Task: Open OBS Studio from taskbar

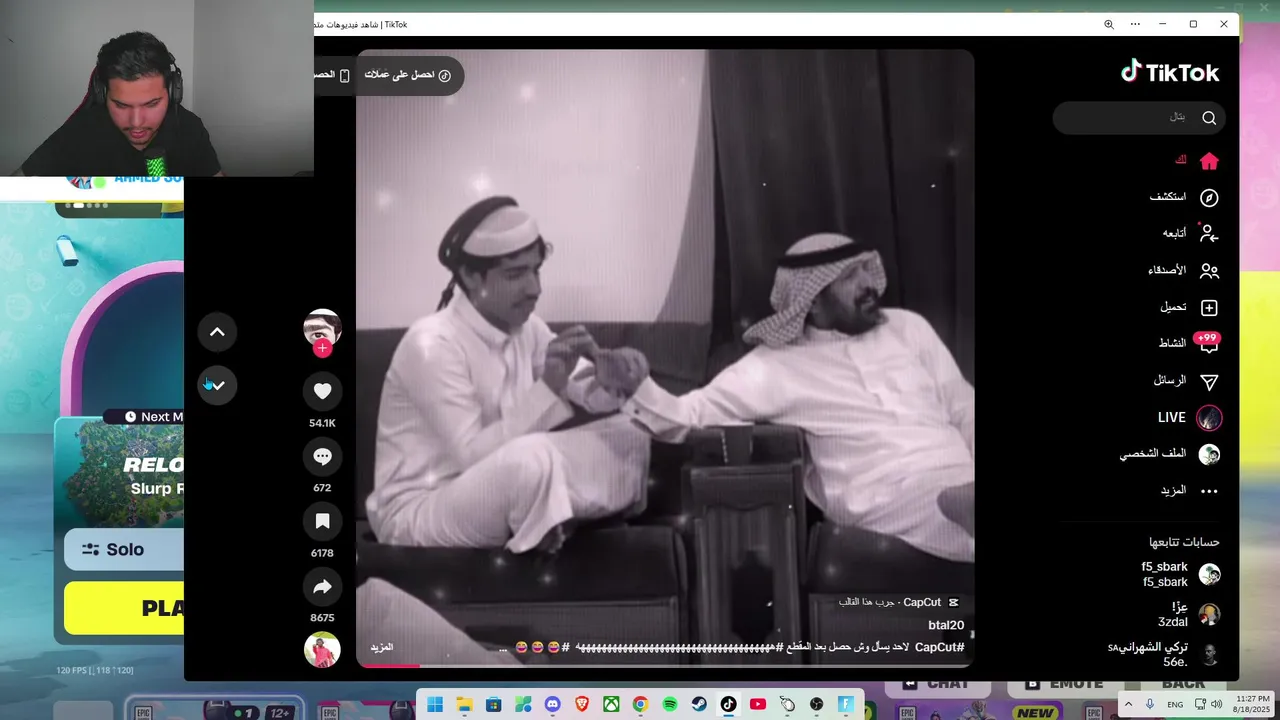Action: [817, 704]
